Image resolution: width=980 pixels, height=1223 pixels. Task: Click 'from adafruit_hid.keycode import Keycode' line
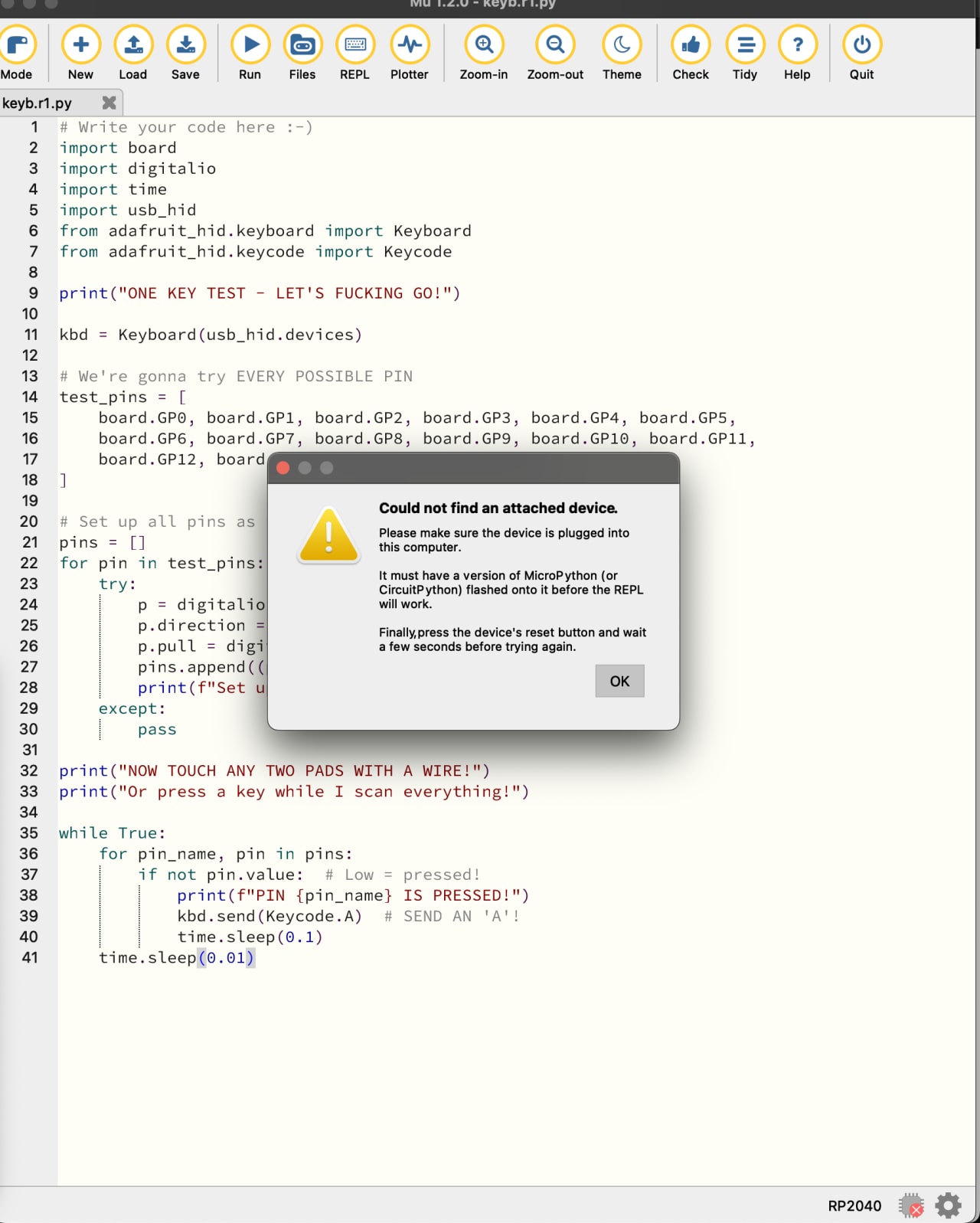256,252
